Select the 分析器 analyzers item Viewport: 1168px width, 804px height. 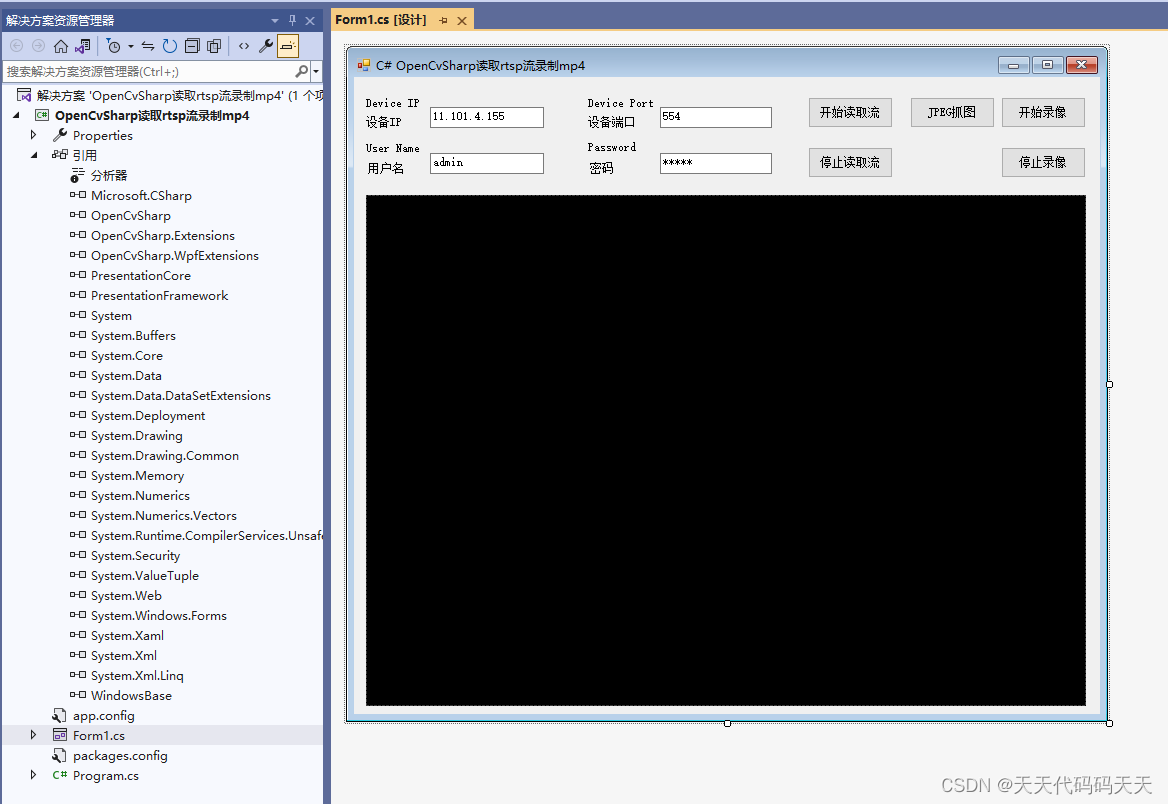tap(109, 175)
